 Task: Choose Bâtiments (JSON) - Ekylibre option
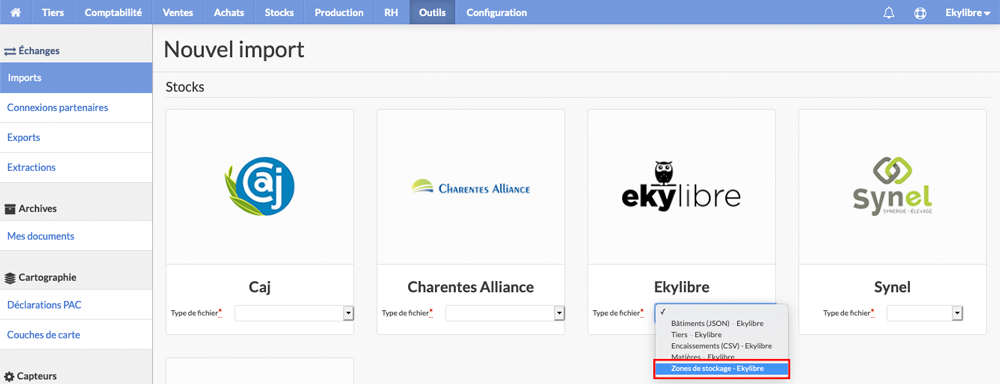click(717, 323)
